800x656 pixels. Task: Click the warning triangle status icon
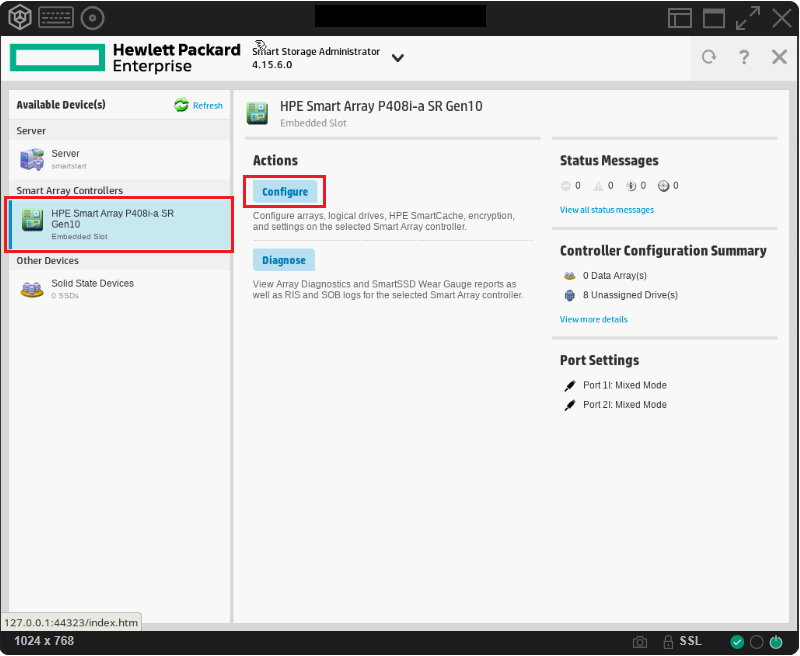[598, 186]
